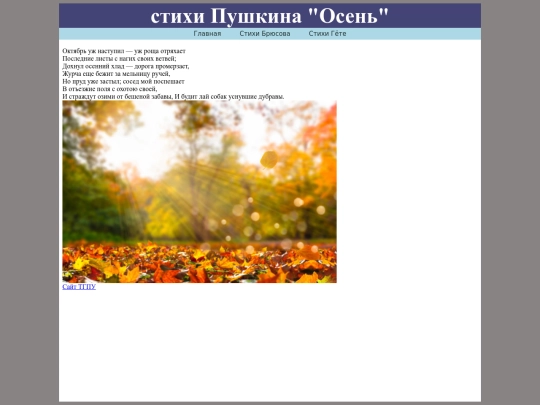This screenshot has width=540, height=405.
Task: Click the line В отъезжие поля с охотою своей
Action: click(110, 89)
